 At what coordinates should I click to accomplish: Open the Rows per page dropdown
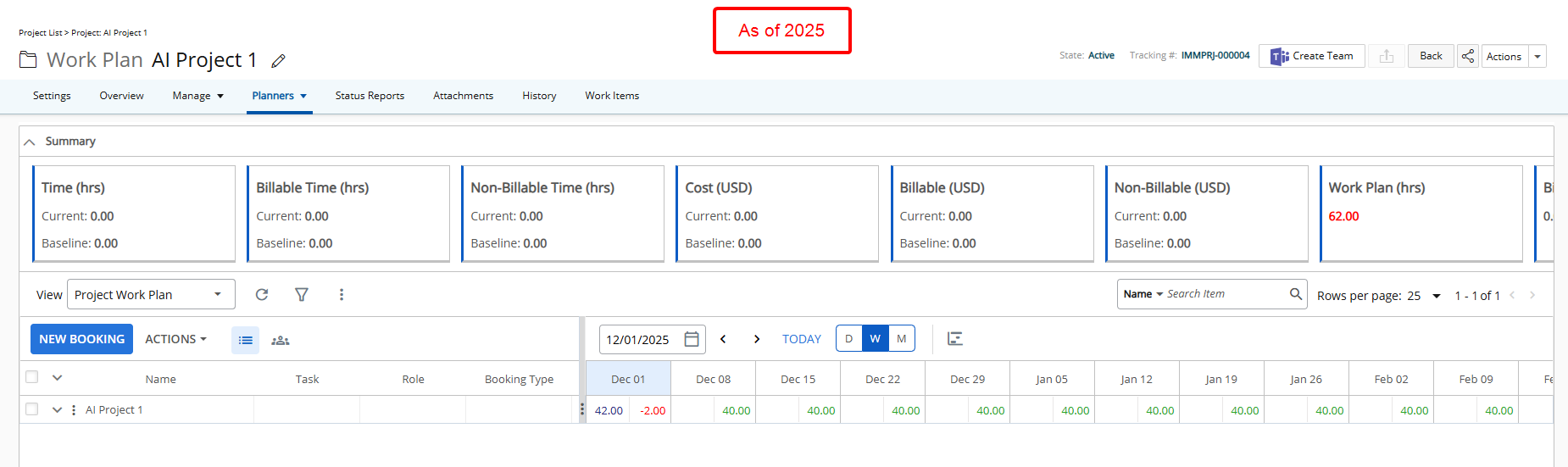coord(1436,296)
